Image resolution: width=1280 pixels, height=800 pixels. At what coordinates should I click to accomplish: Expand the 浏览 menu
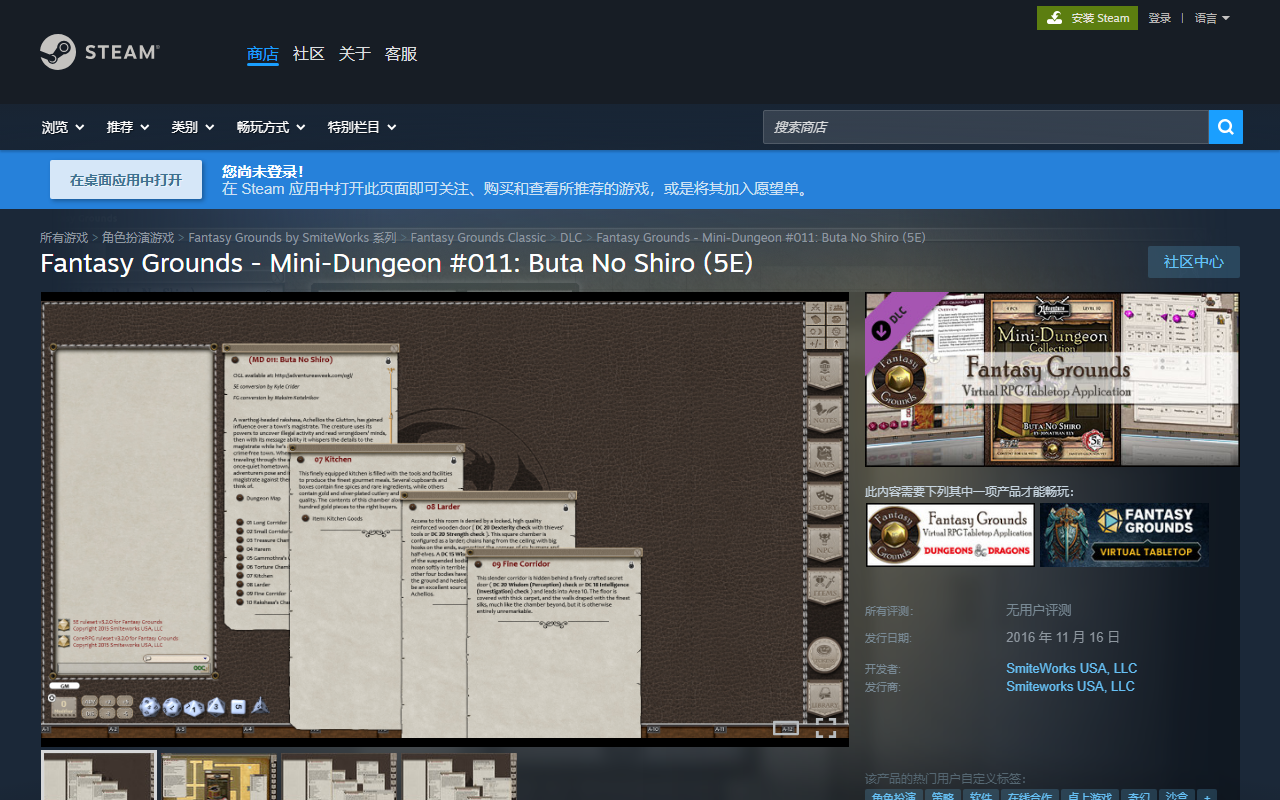tap(63, 127)
